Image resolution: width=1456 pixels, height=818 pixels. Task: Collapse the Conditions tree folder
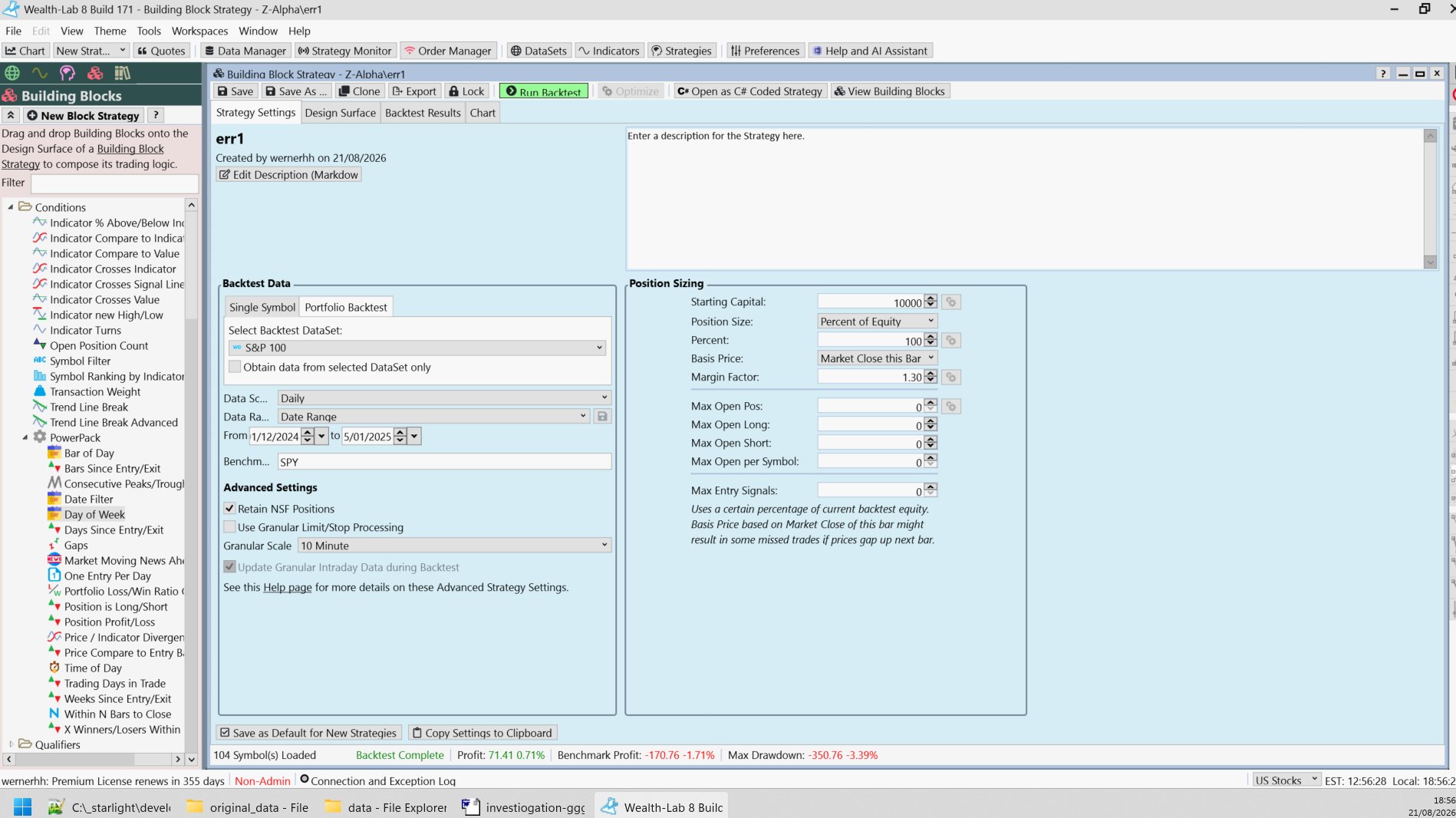[x=11, y=207]
